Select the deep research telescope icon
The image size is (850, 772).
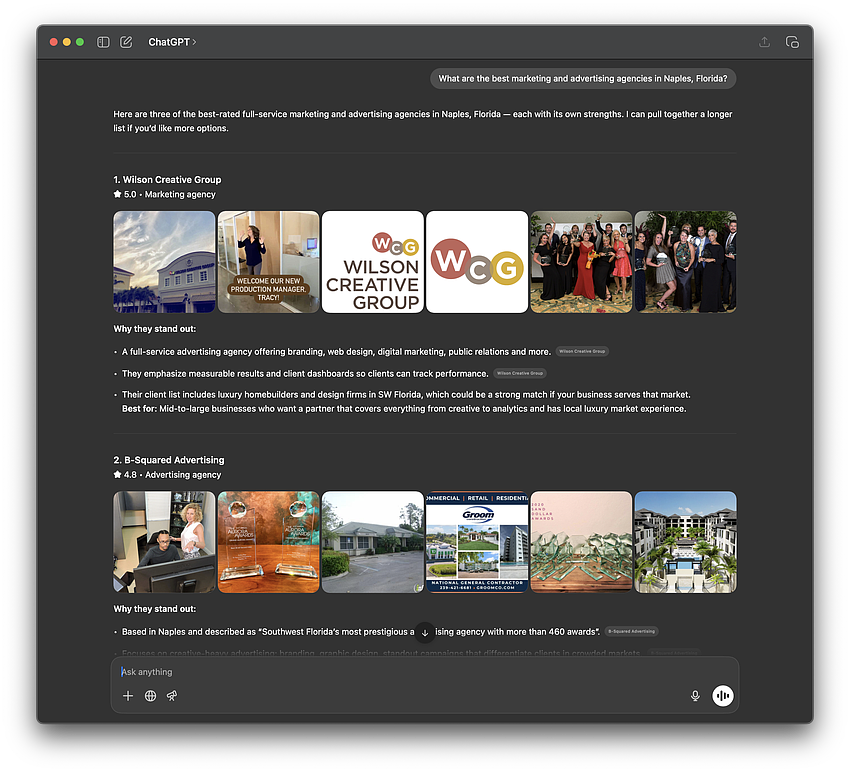tap(171, 695)
